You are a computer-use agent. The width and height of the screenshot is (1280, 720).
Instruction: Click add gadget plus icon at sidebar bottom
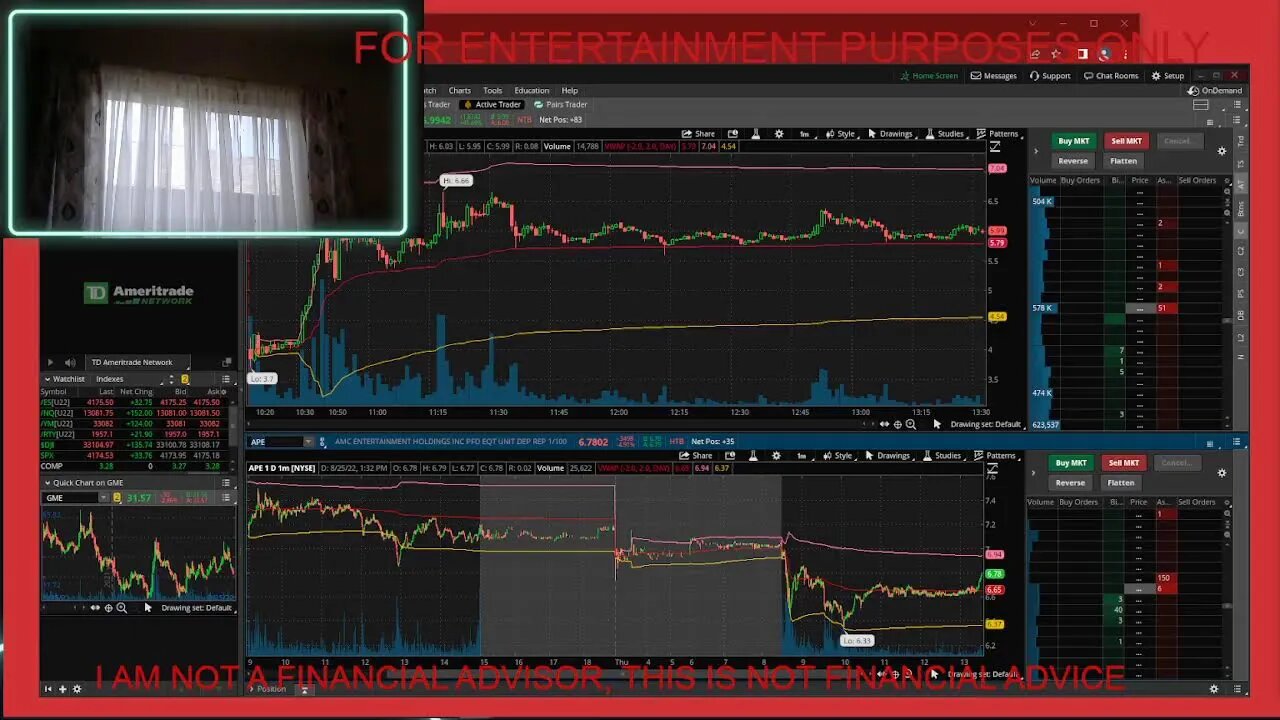point(62,689)
